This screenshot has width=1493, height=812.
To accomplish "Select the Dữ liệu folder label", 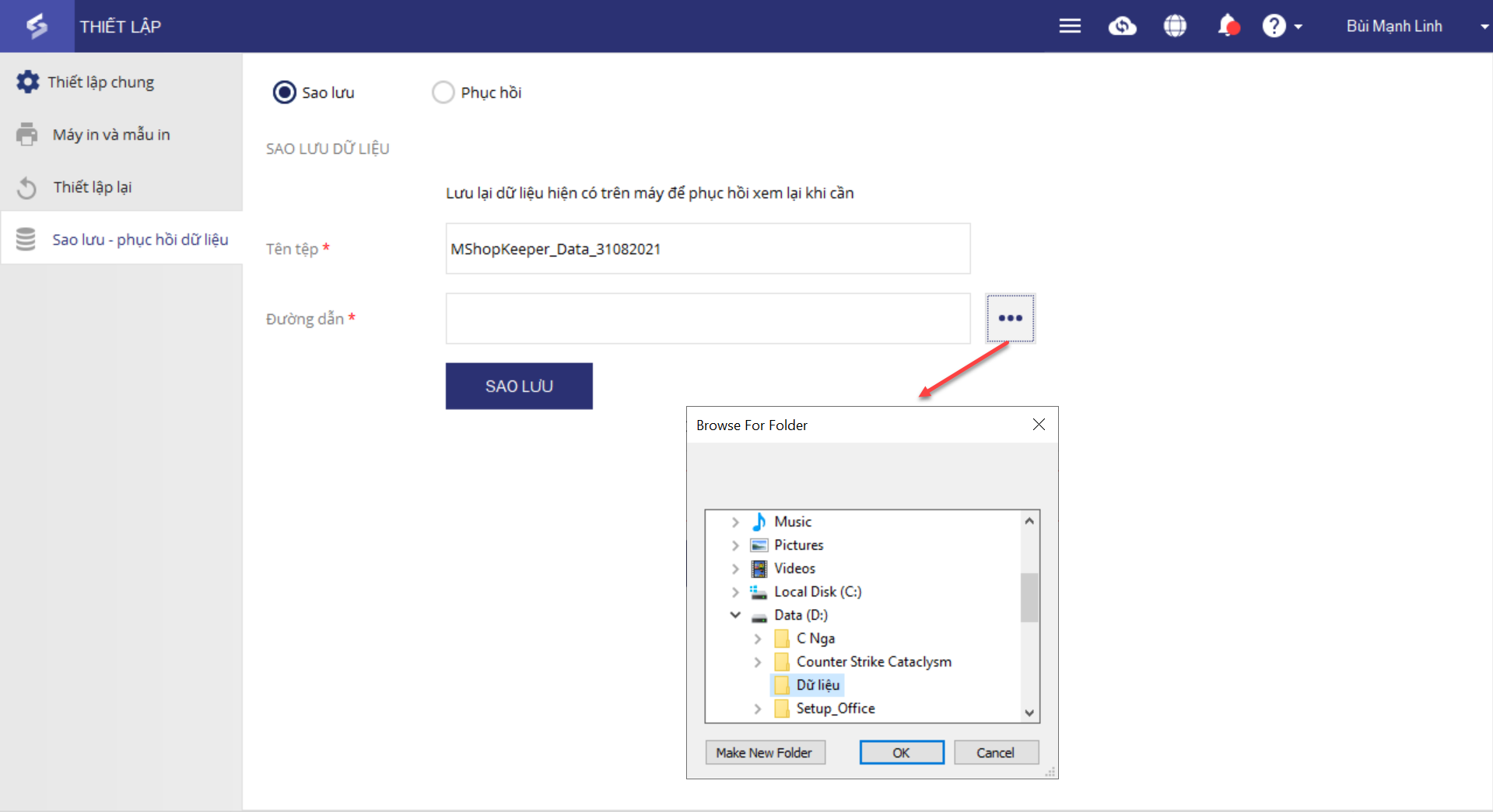I will (818, 685).
